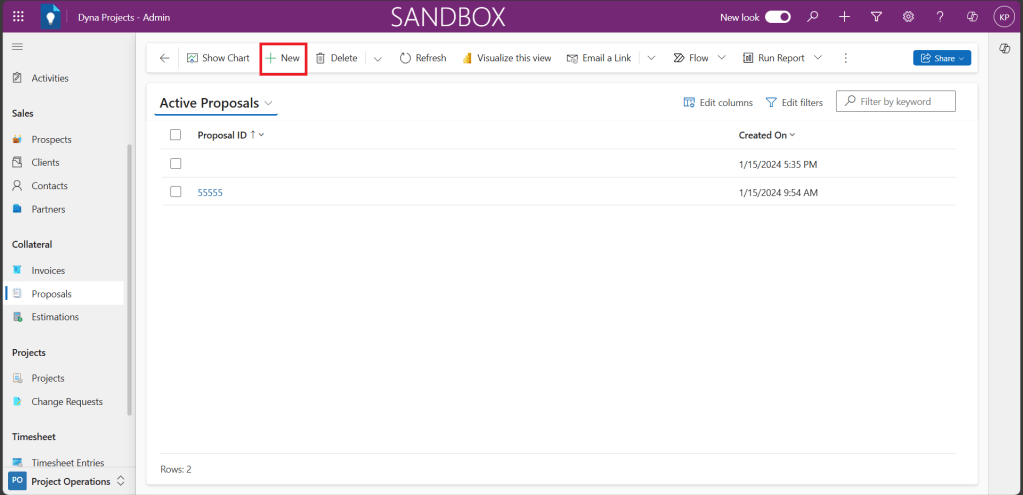Collapse the hamburger site map menu
Viewport: 1023px width, 495px height.
[17, 47]
